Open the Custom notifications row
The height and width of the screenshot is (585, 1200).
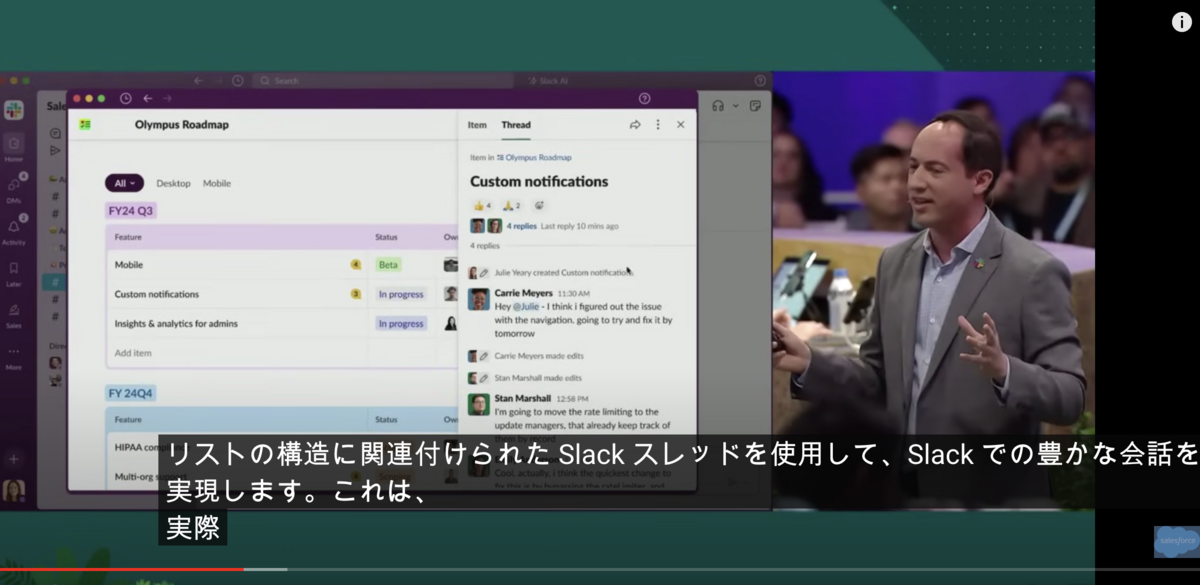(282, 294)
